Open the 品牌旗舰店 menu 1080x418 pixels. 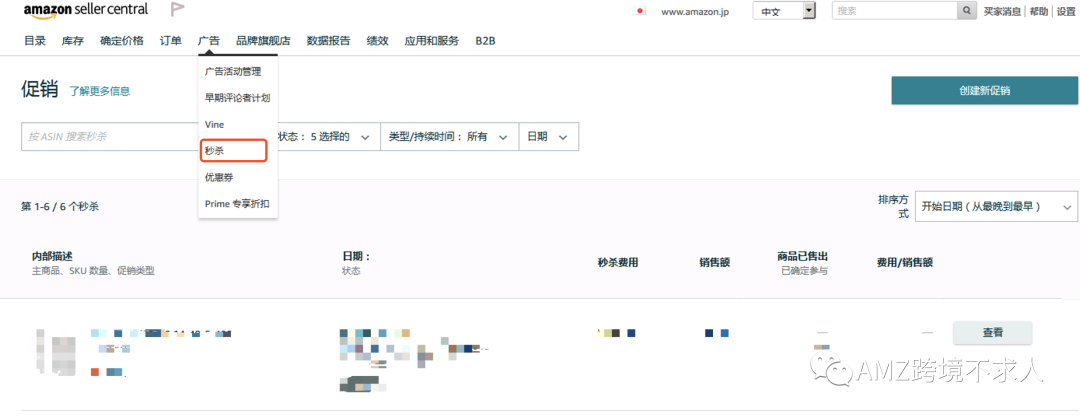(263, 41)
